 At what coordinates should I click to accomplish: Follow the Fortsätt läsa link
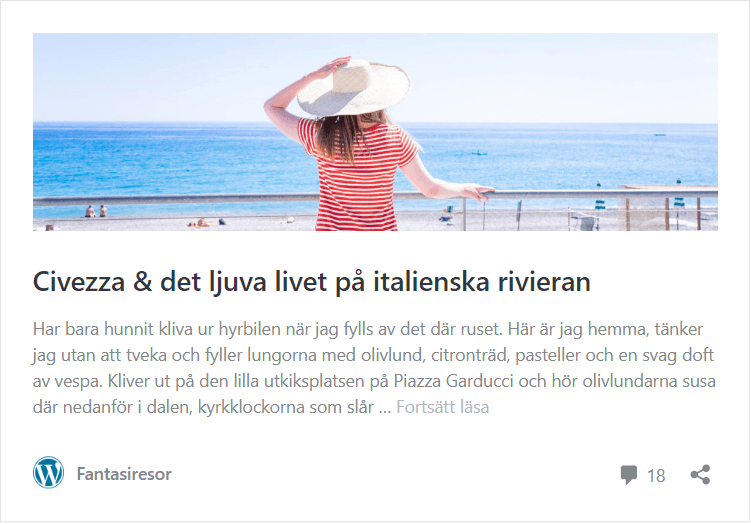443,407
